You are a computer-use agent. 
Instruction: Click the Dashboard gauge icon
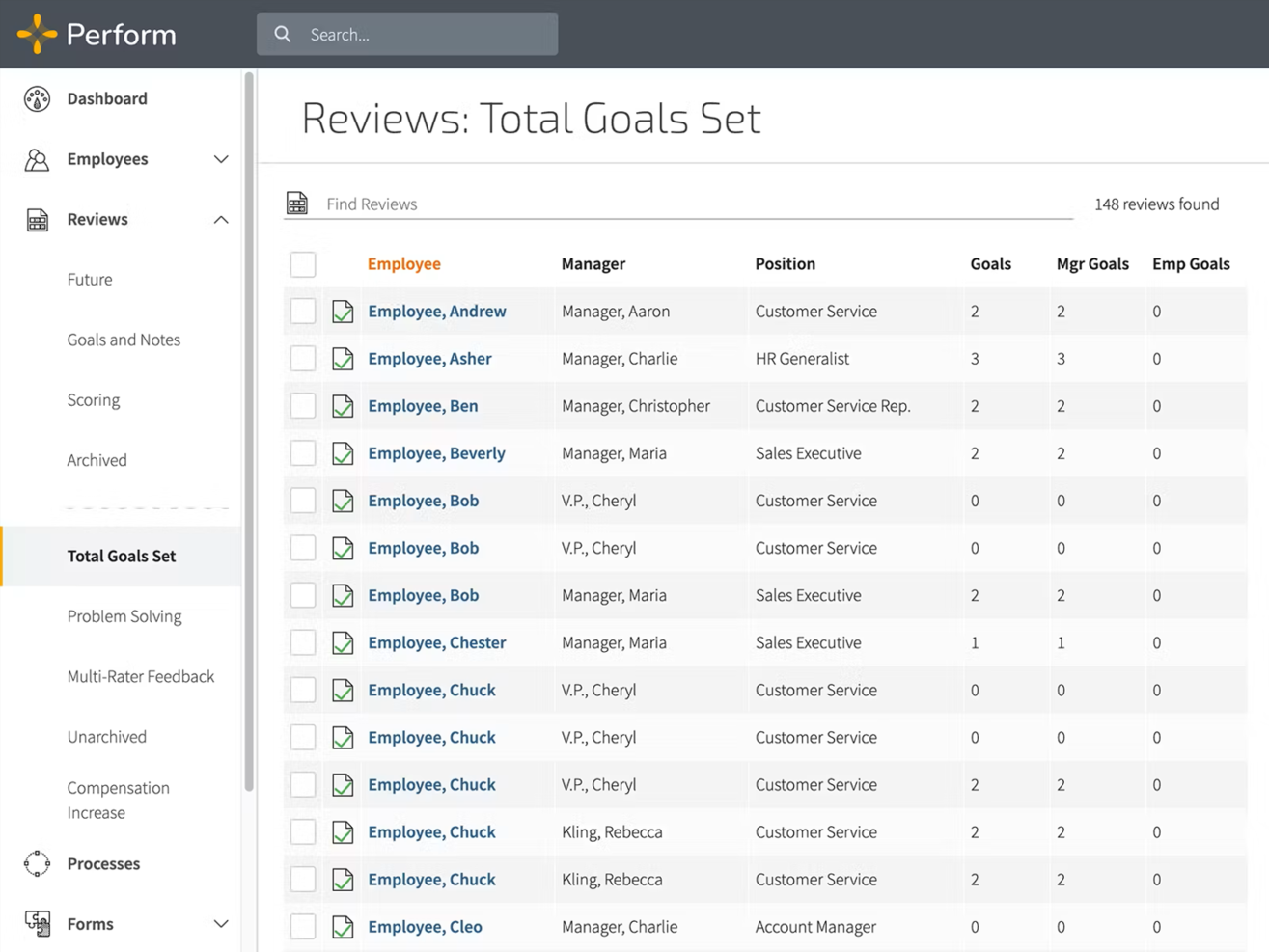pos(37,98)
